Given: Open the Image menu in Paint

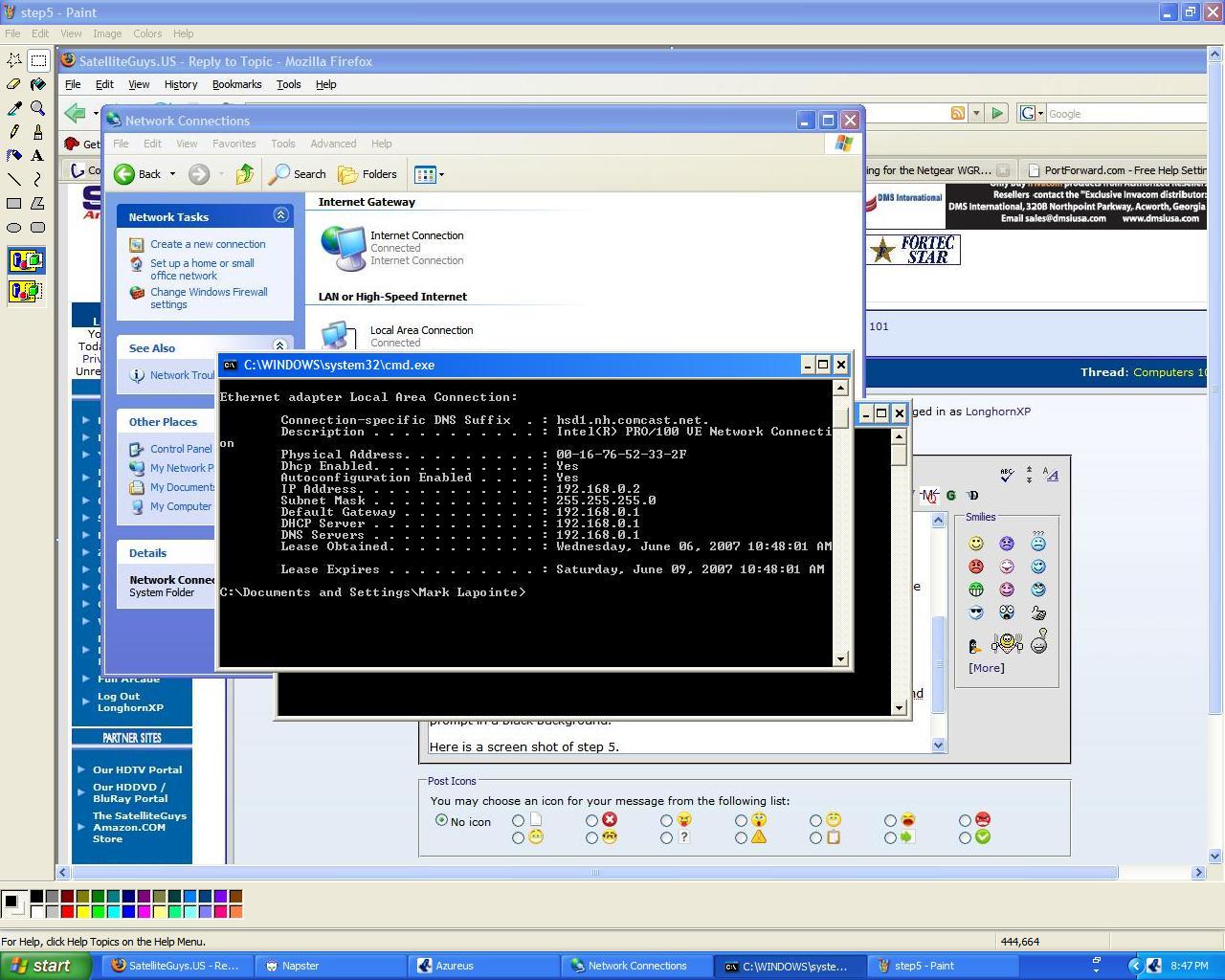Looking at the screenshot, I should (106, 33).
